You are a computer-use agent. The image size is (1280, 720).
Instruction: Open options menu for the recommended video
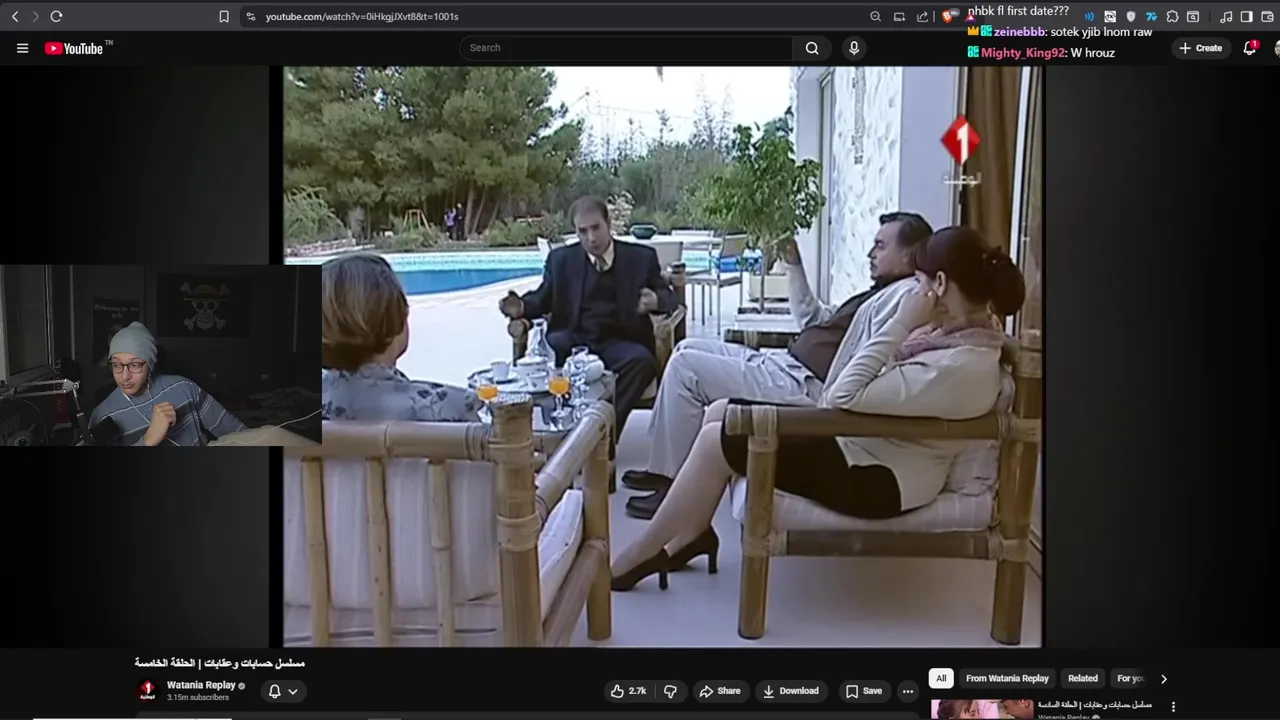point(1173,707)
